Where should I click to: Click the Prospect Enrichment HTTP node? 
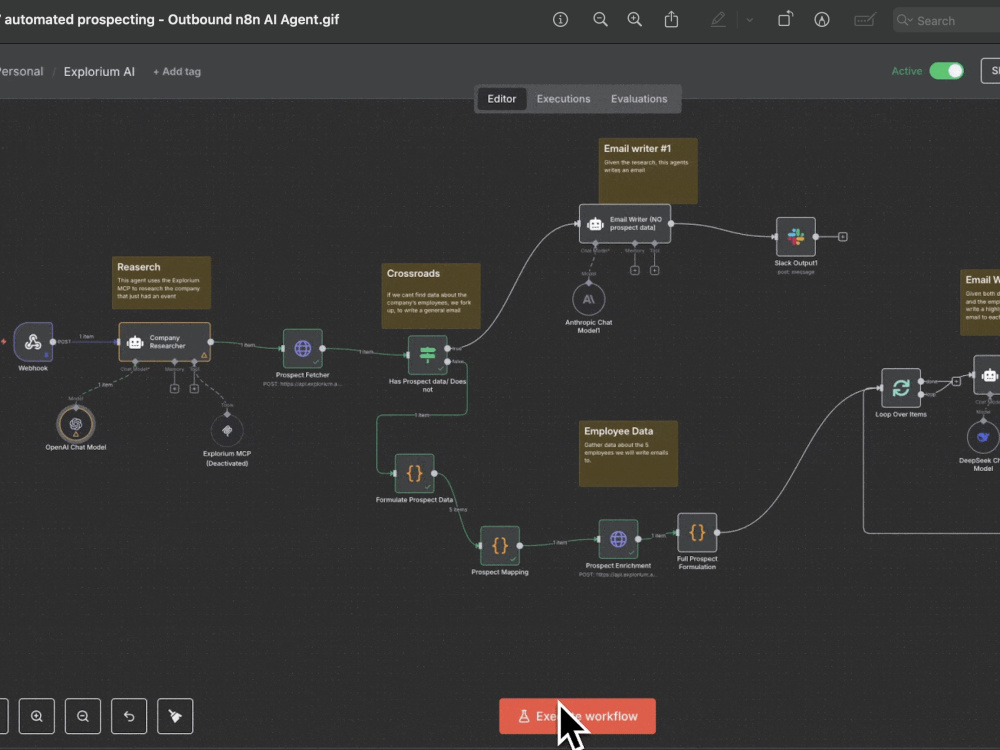(x=618, y=539)
